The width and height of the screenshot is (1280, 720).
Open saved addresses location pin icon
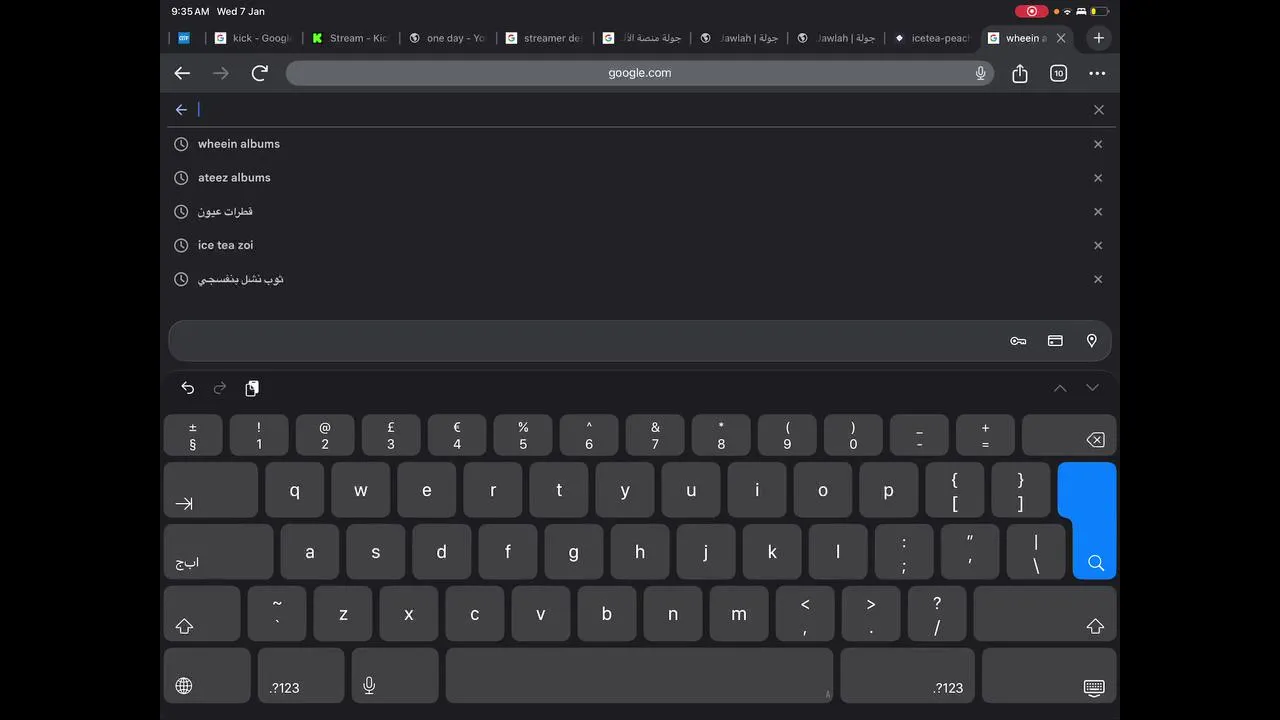(1092, 341)
